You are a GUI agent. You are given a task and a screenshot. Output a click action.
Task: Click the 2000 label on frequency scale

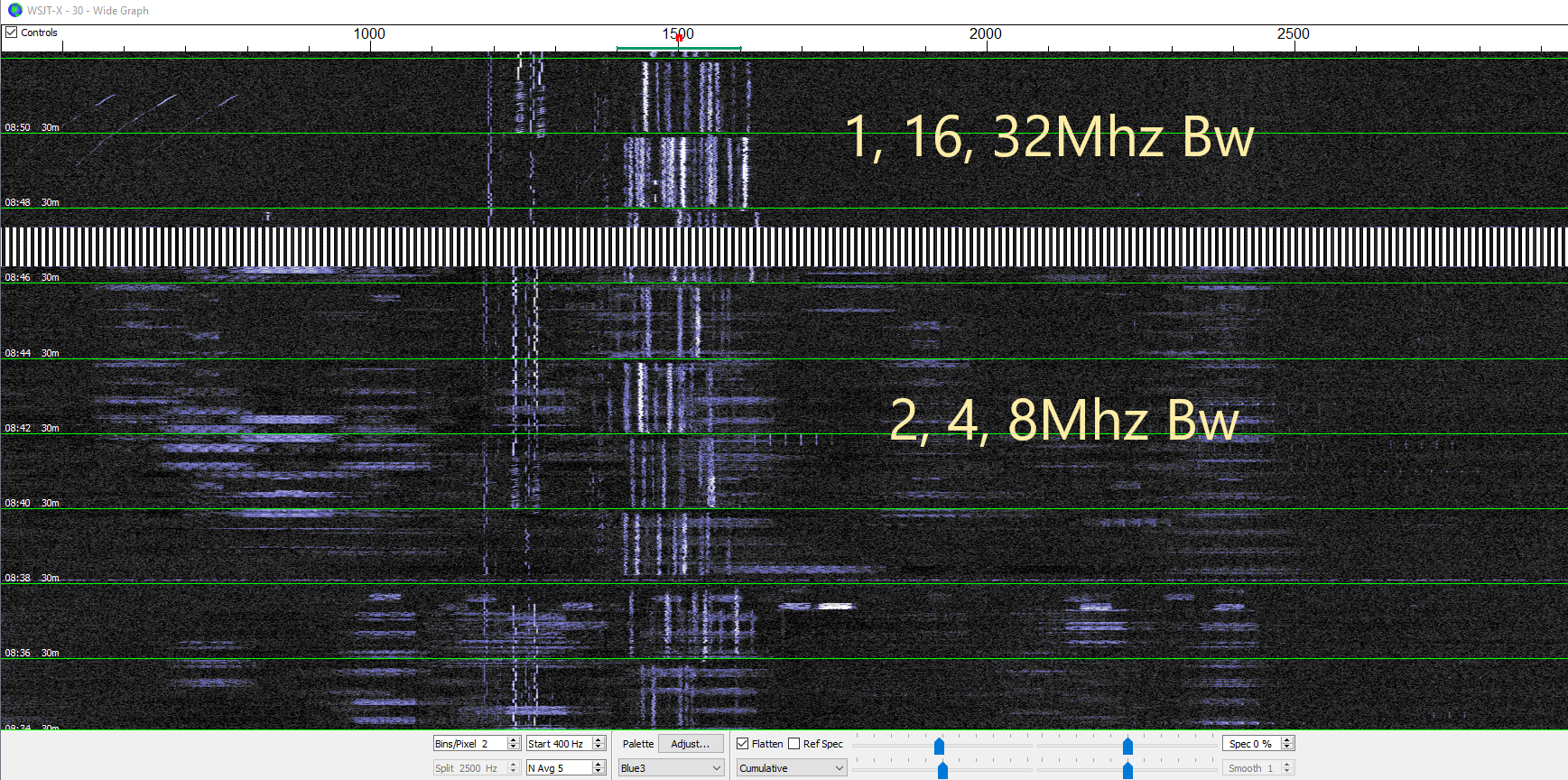tap(985, 33)
